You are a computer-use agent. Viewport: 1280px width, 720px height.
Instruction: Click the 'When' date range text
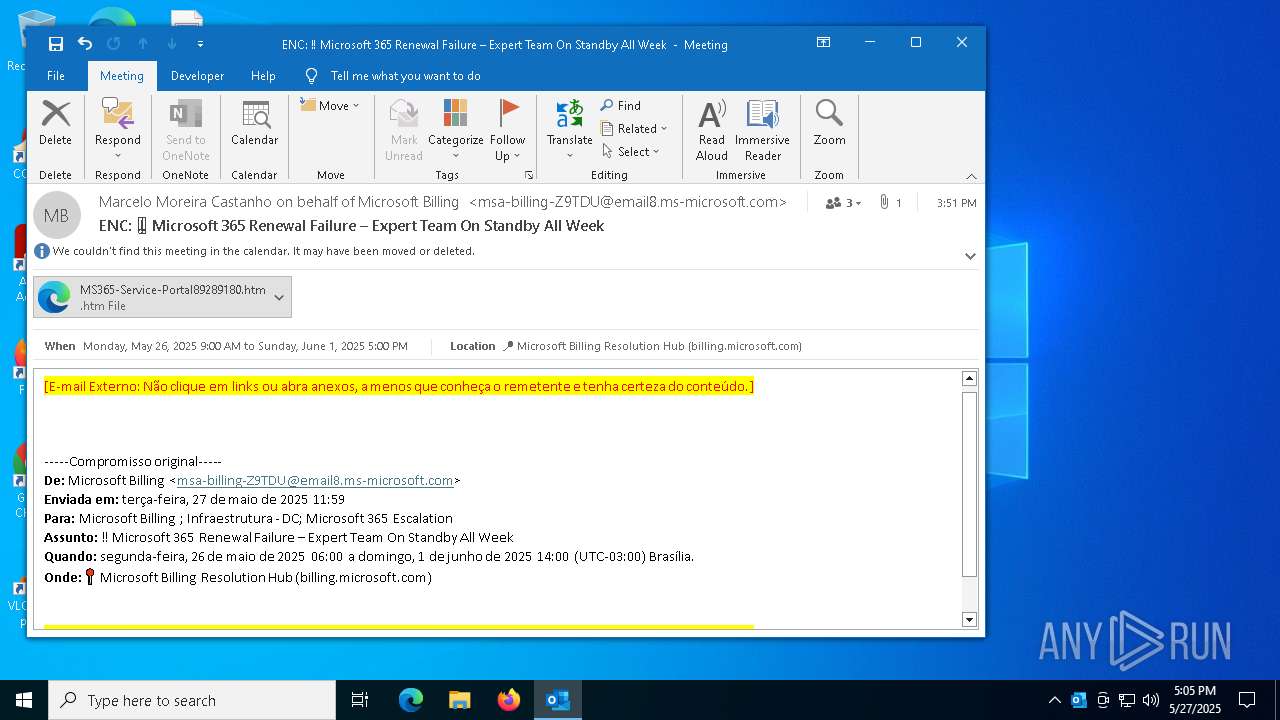pos(245,346)
